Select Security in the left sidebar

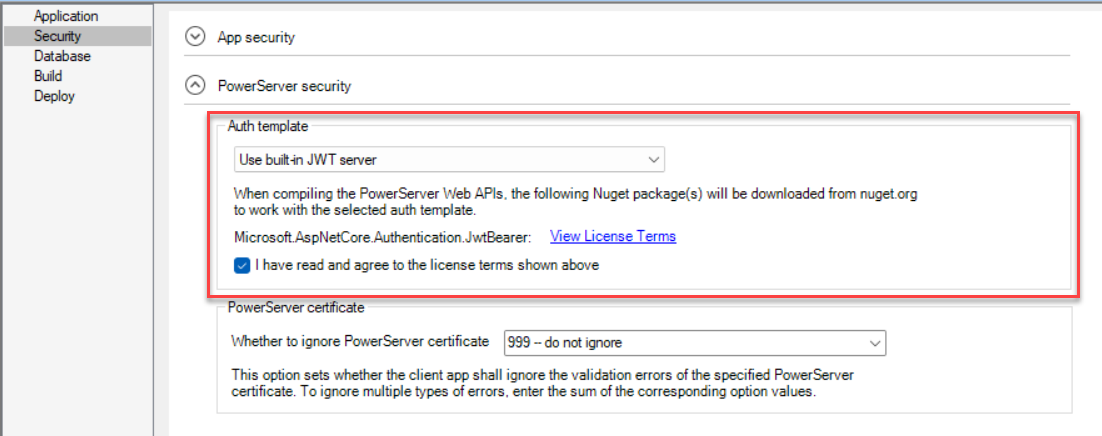(57, 36)
